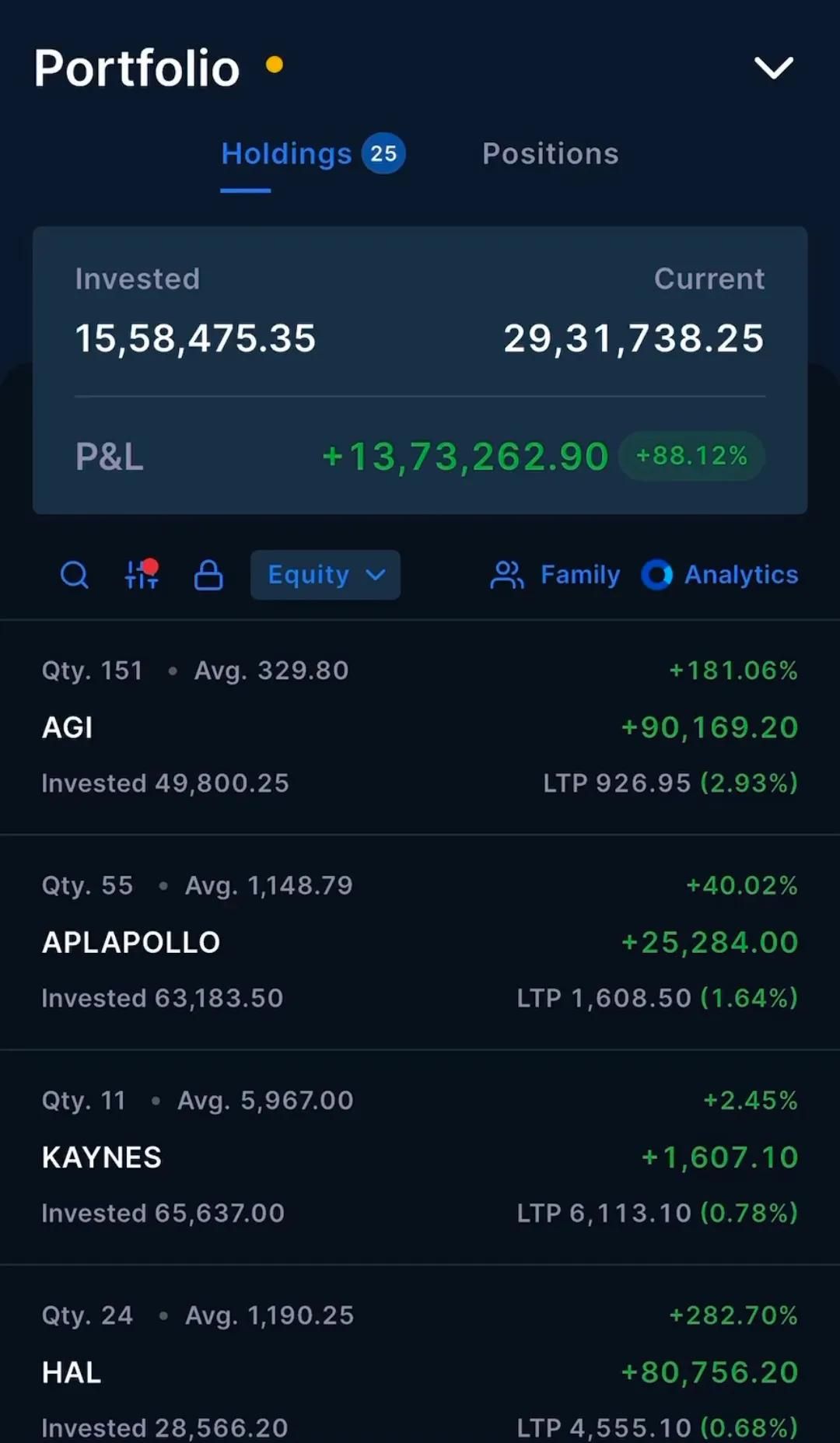The width and height of the screenshot is (840, 1443).
Task: Collapse Portfolio with top-right chevron
Action: click(x=774, y=68)
